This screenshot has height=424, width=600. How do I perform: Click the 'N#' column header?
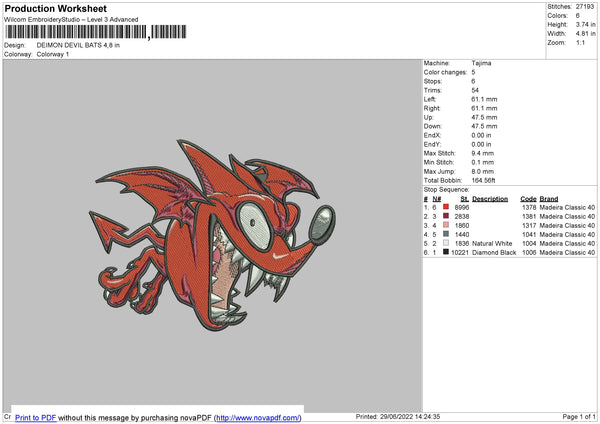point(437,199)
